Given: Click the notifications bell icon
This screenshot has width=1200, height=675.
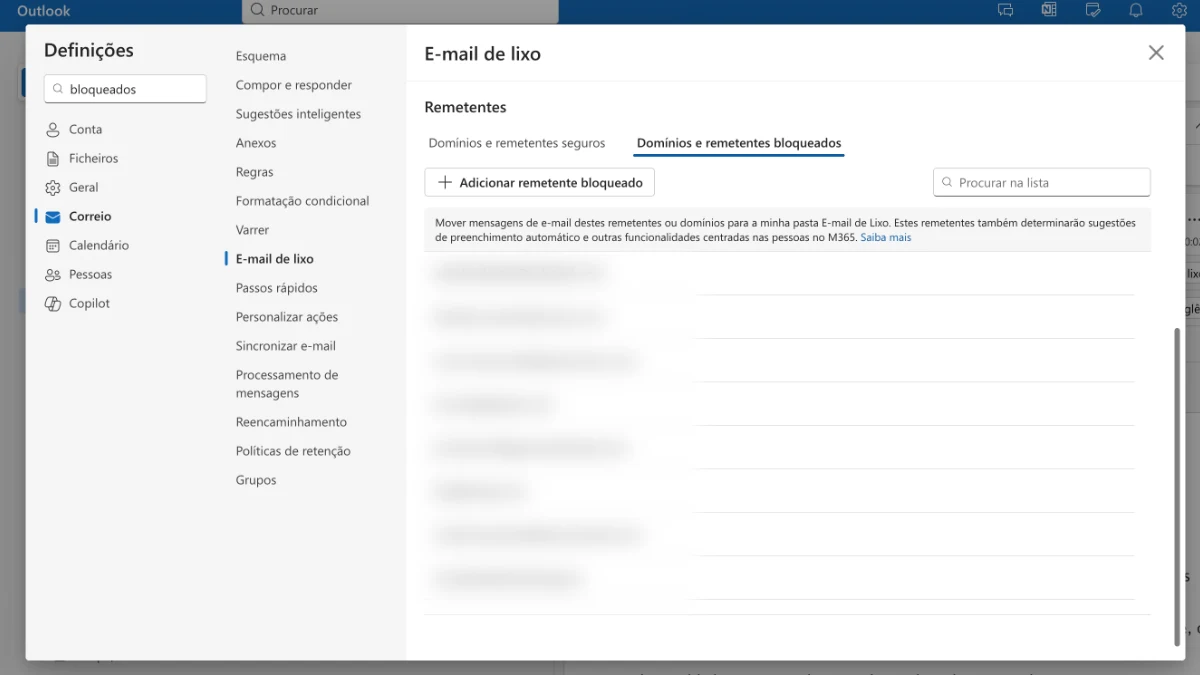Looking at the screenshot, I should [x=1136, y=10].
